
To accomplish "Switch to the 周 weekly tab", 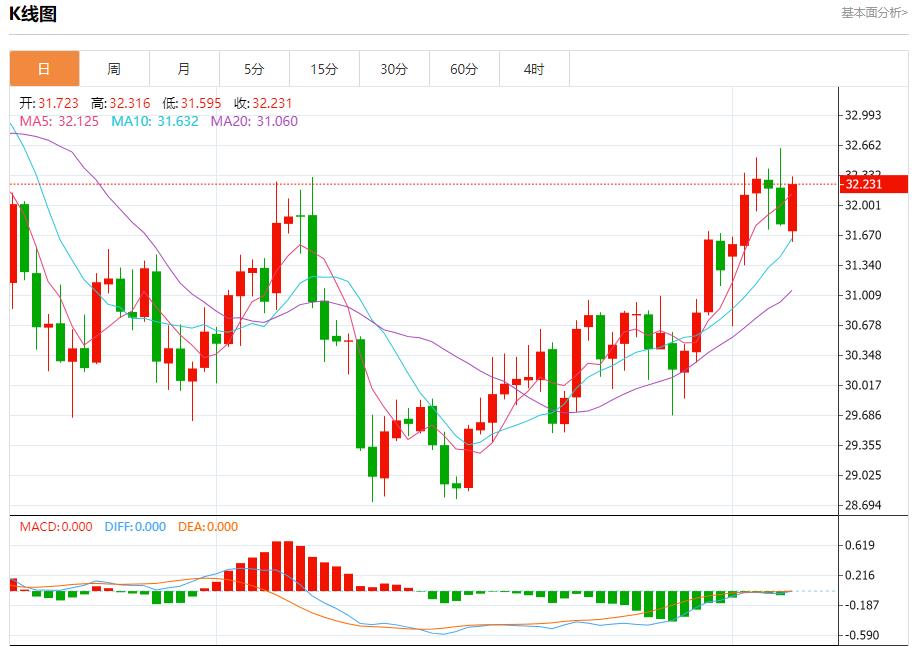I will (x=114, y=69).
